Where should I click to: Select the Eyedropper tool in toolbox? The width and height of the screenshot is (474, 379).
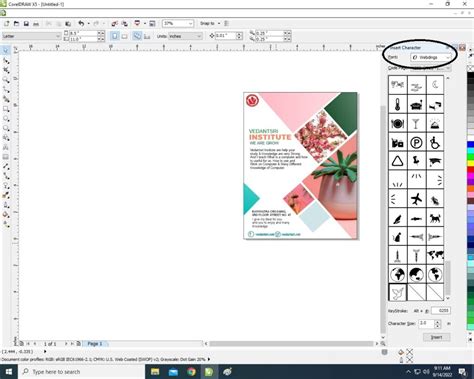(6, 195)
